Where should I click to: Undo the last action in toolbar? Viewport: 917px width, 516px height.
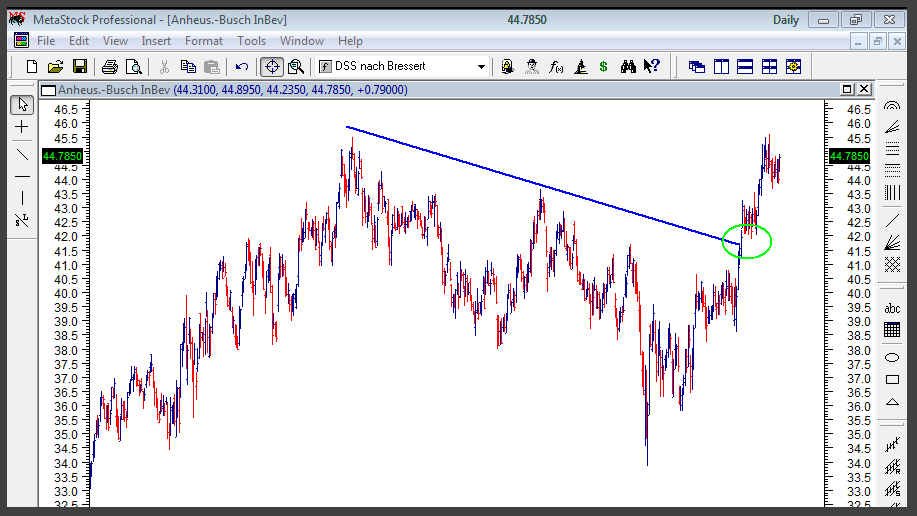(x=242, y=67)
